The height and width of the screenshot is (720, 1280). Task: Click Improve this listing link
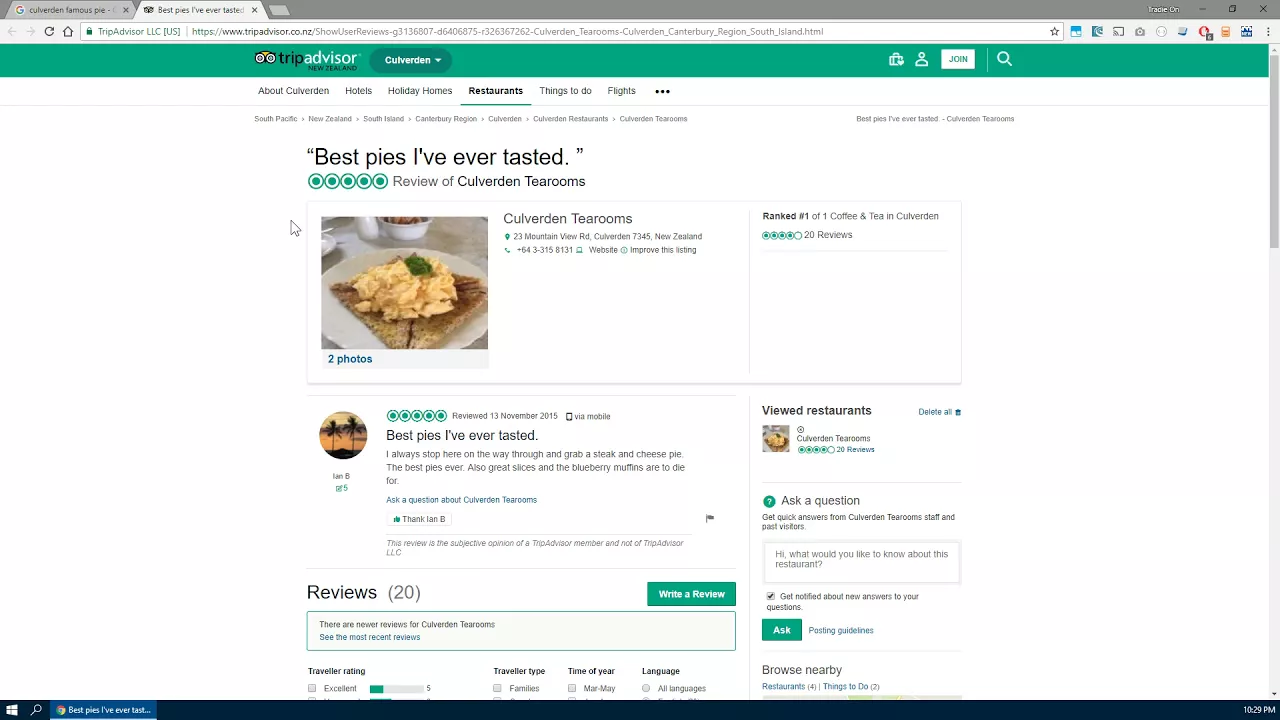pyautogui.click(x=663, y=250)
